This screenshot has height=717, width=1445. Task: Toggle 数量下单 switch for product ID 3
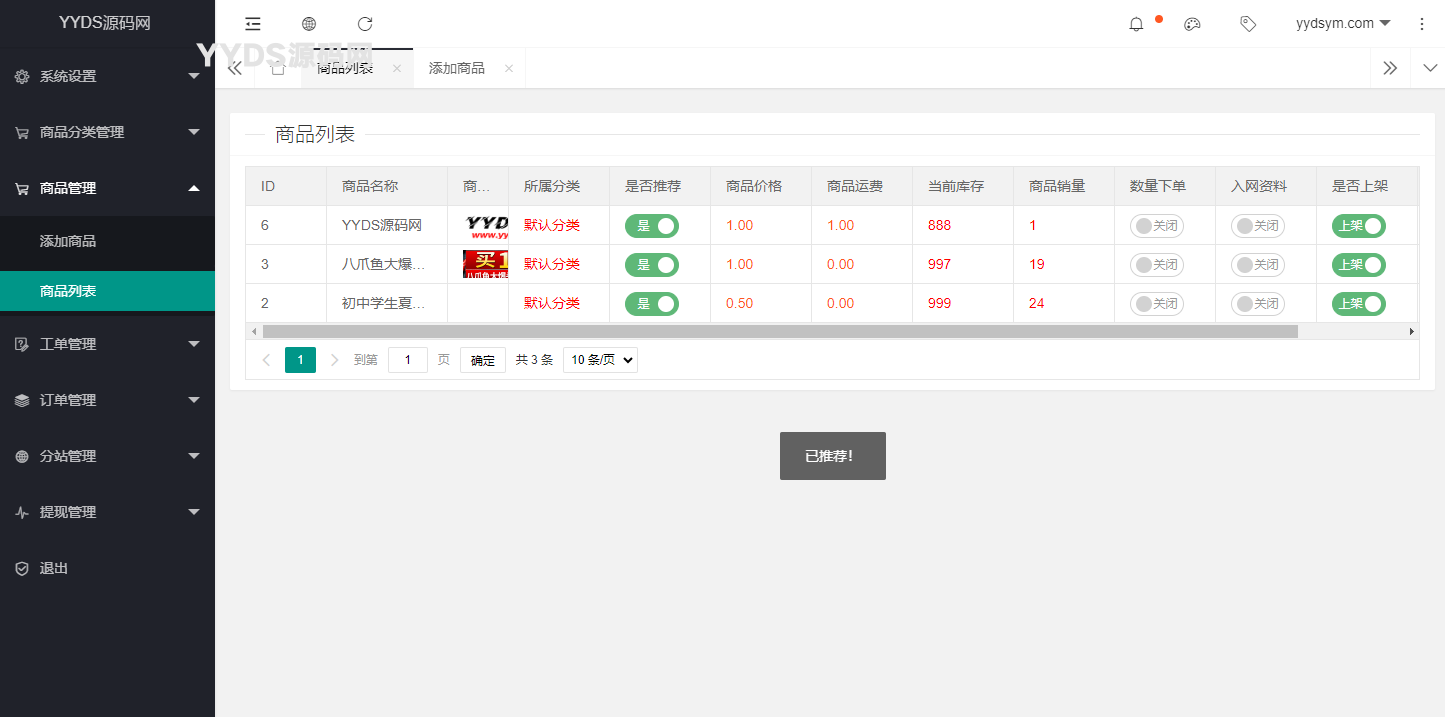click(x=1157, y=265)
